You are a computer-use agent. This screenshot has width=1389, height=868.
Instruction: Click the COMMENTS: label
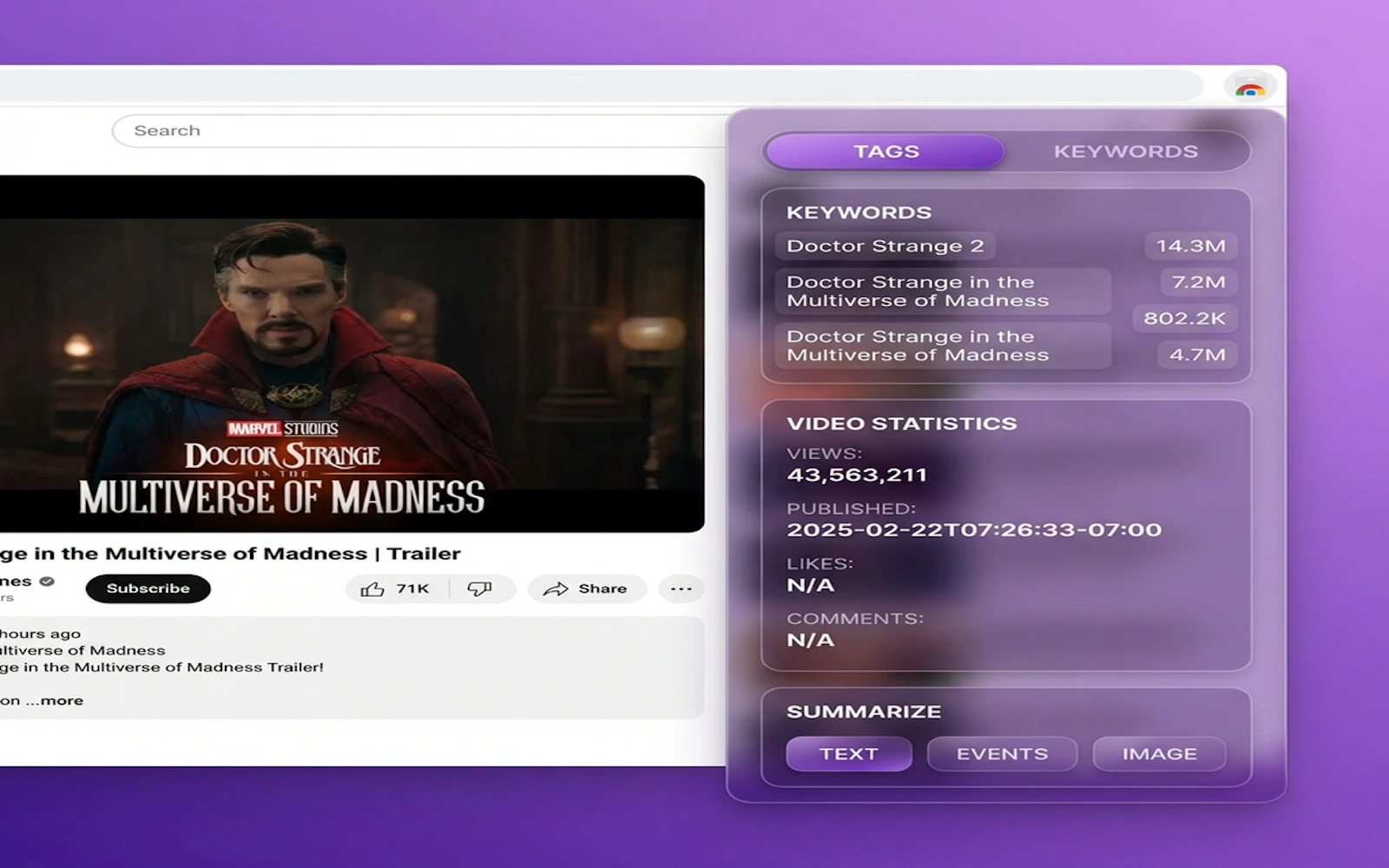(x=855, y=619)
